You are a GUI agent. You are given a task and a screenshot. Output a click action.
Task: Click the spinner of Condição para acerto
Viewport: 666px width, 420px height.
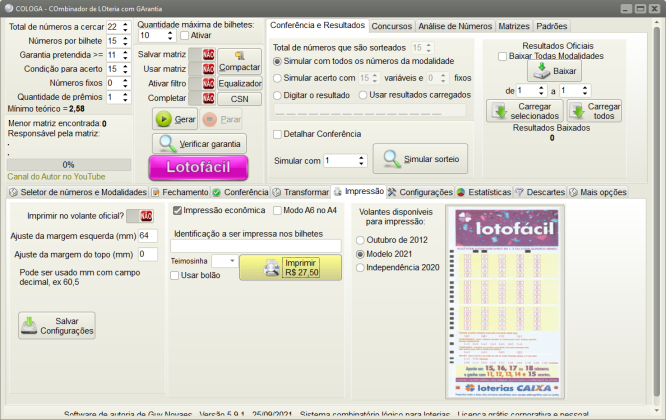coord(125,69)
